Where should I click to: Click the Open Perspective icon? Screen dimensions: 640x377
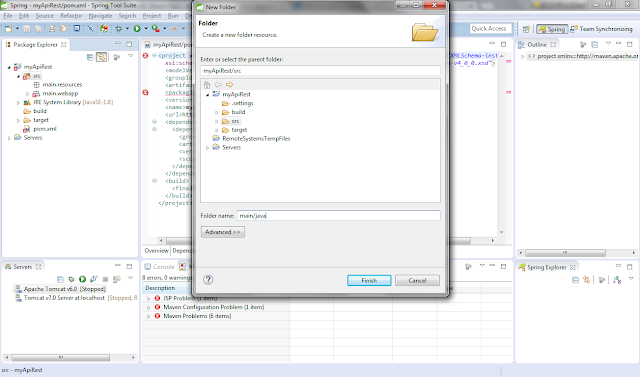click(x=527, y=29)
